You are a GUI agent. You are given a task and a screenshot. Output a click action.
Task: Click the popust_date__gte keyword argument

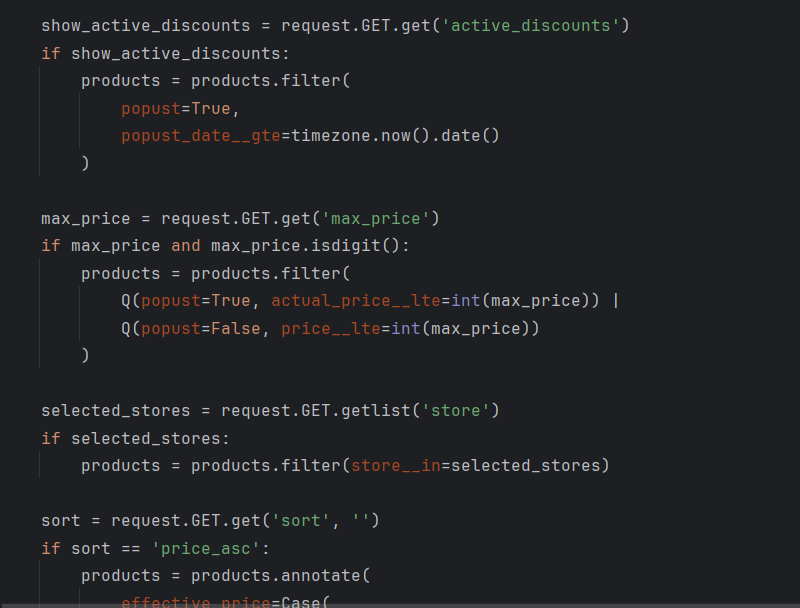(x=200, y=135)
